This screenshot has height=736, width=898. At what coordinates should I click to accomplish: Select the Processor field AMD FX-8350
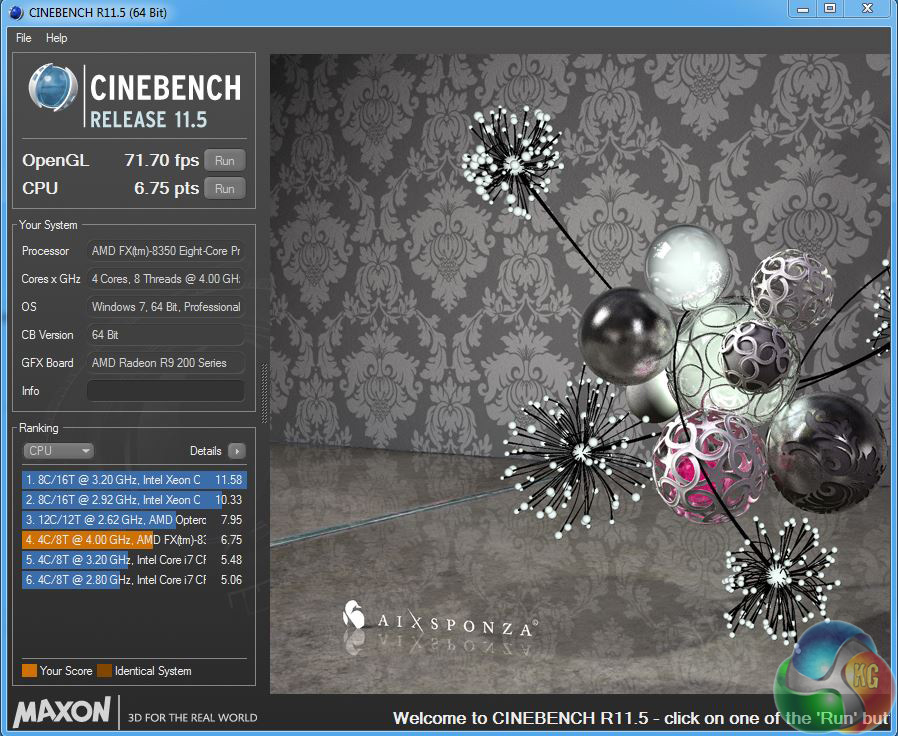166,251
